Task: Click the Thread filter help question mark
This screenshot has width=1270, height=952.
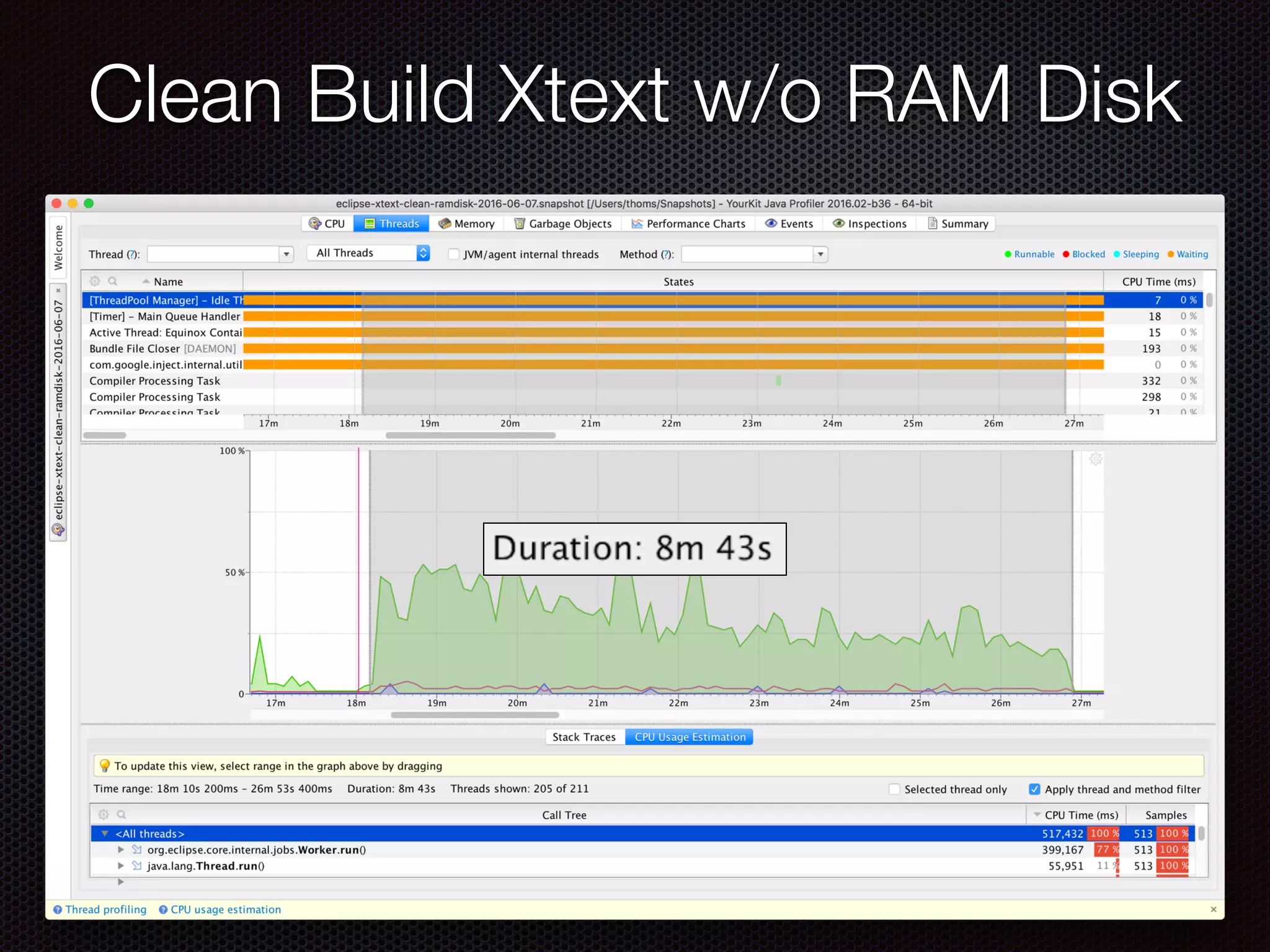Action: [x=131, y=254]
